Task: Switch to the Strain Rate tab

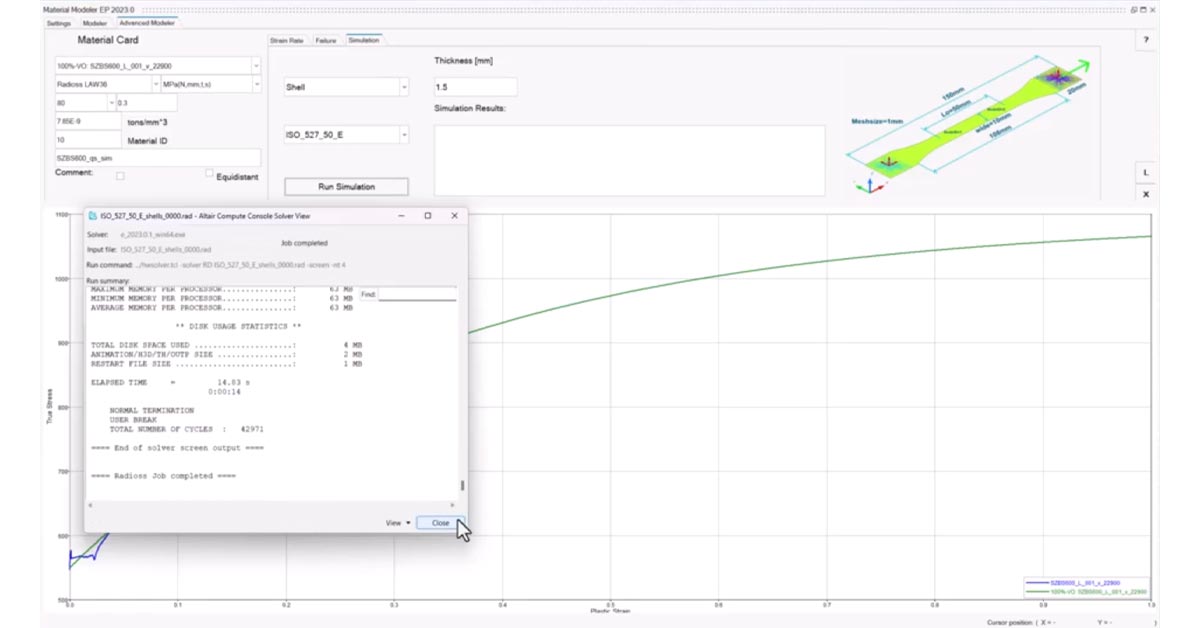Action: 286,40
